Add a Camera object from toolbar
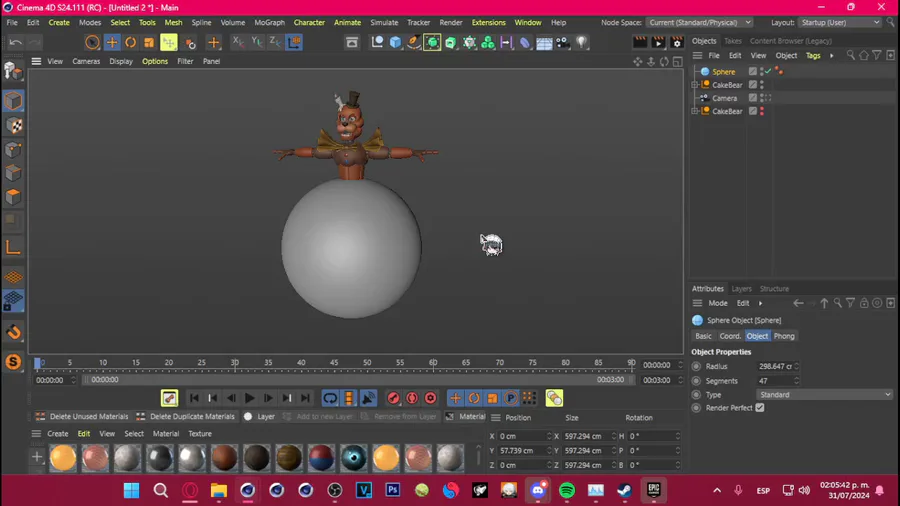Screen dimensions: 900x506 (562, 42)
